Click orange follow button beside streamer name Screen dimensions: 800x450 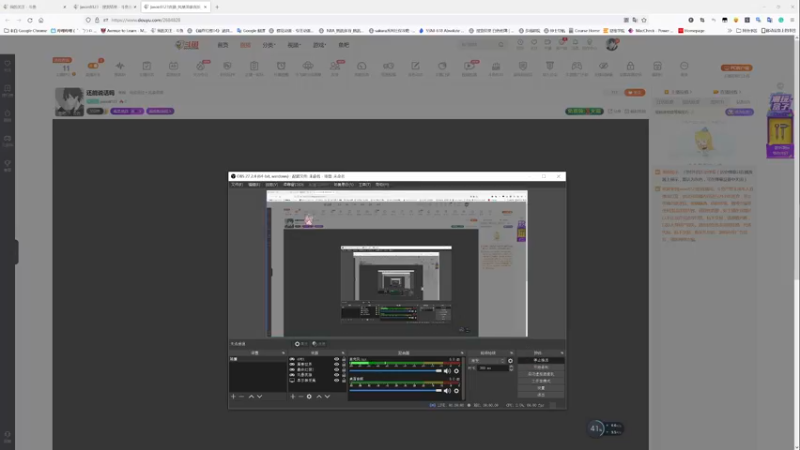pyautogui.click(x=635, y=92)
